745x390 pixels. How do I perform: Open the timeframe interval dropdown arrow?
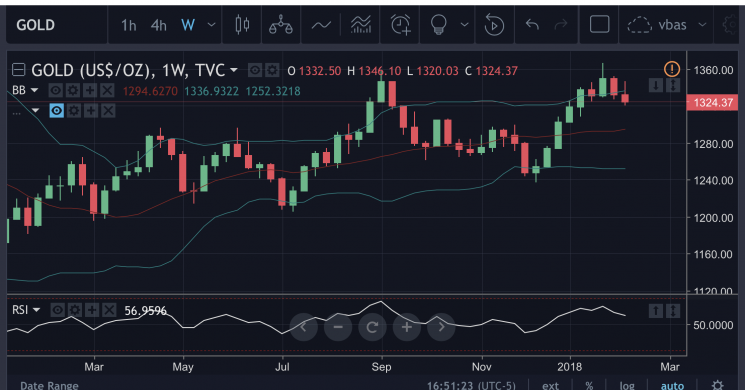pyautogui.click(x=211, y=25)
